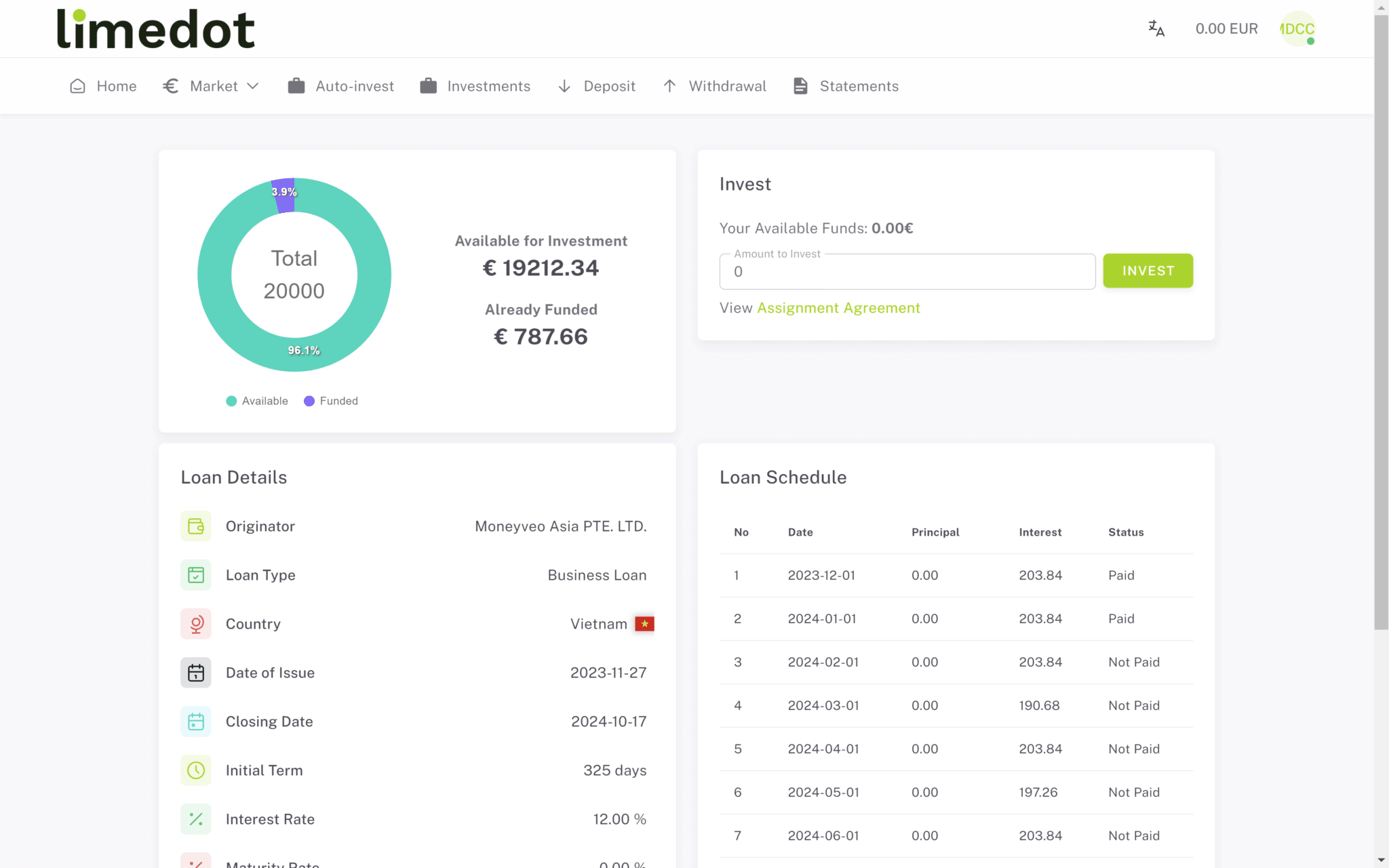Click schedule date 2024-06-01
The image size is (1389, 868).
823,835
